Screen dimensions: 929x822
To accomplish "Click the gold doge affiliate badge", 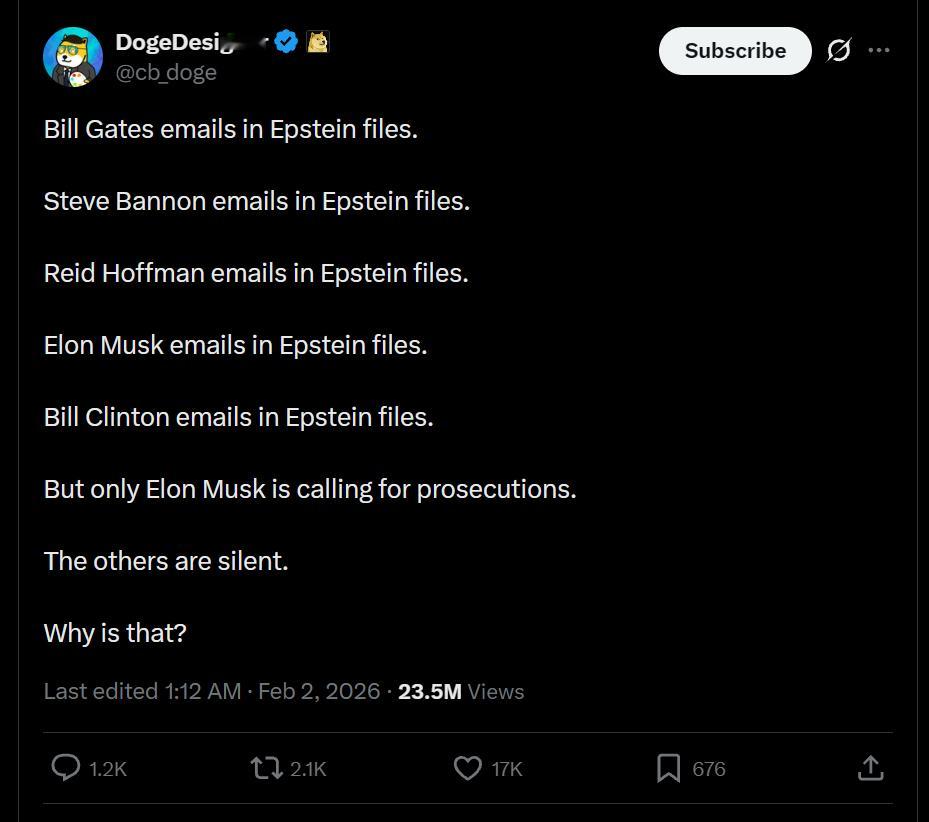I will (317, 42).
